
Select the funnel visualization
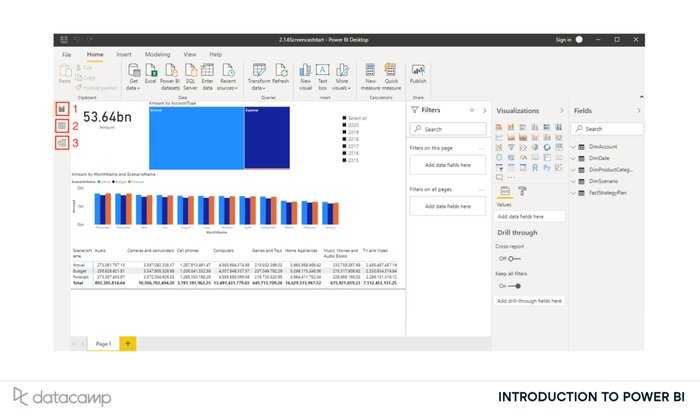coord(511,147)
